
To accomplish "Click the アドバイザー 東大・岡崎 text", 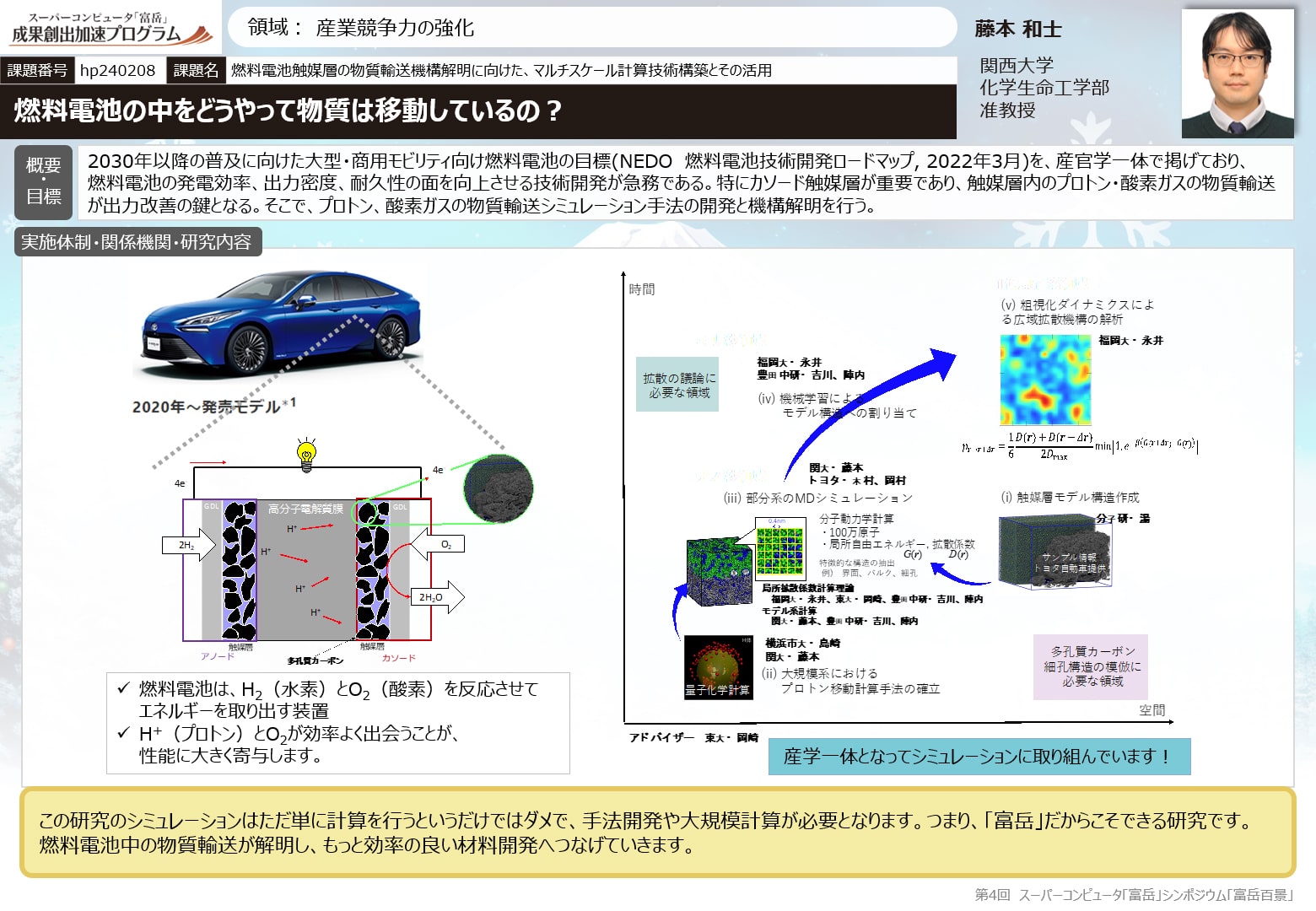I will tap(693, 737).
